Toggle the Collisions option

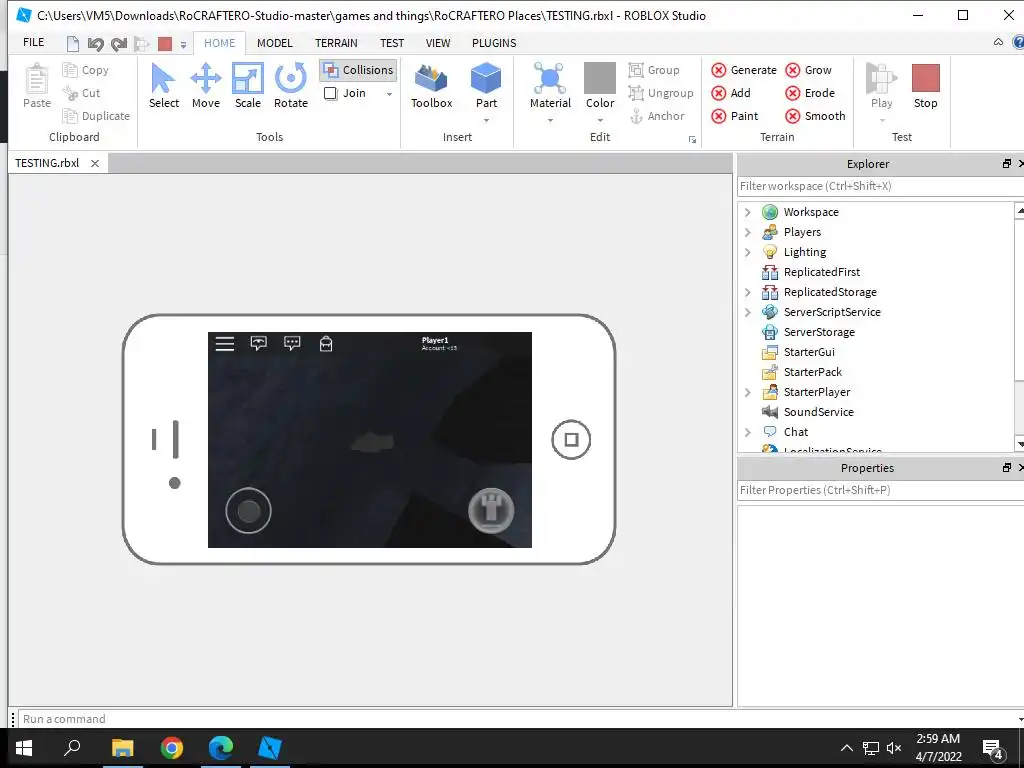click(359, 70)
